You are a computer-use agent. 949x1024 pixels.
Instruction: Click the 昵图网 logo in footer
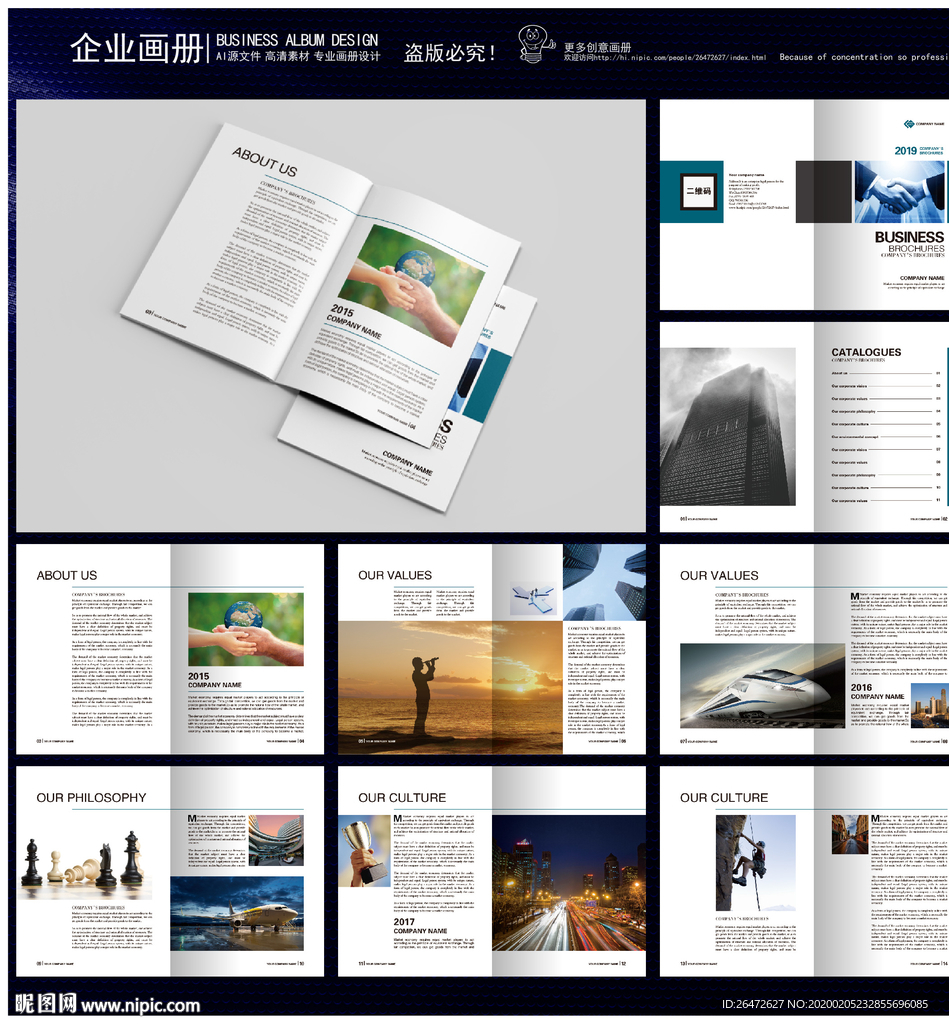pos(45,1004)
